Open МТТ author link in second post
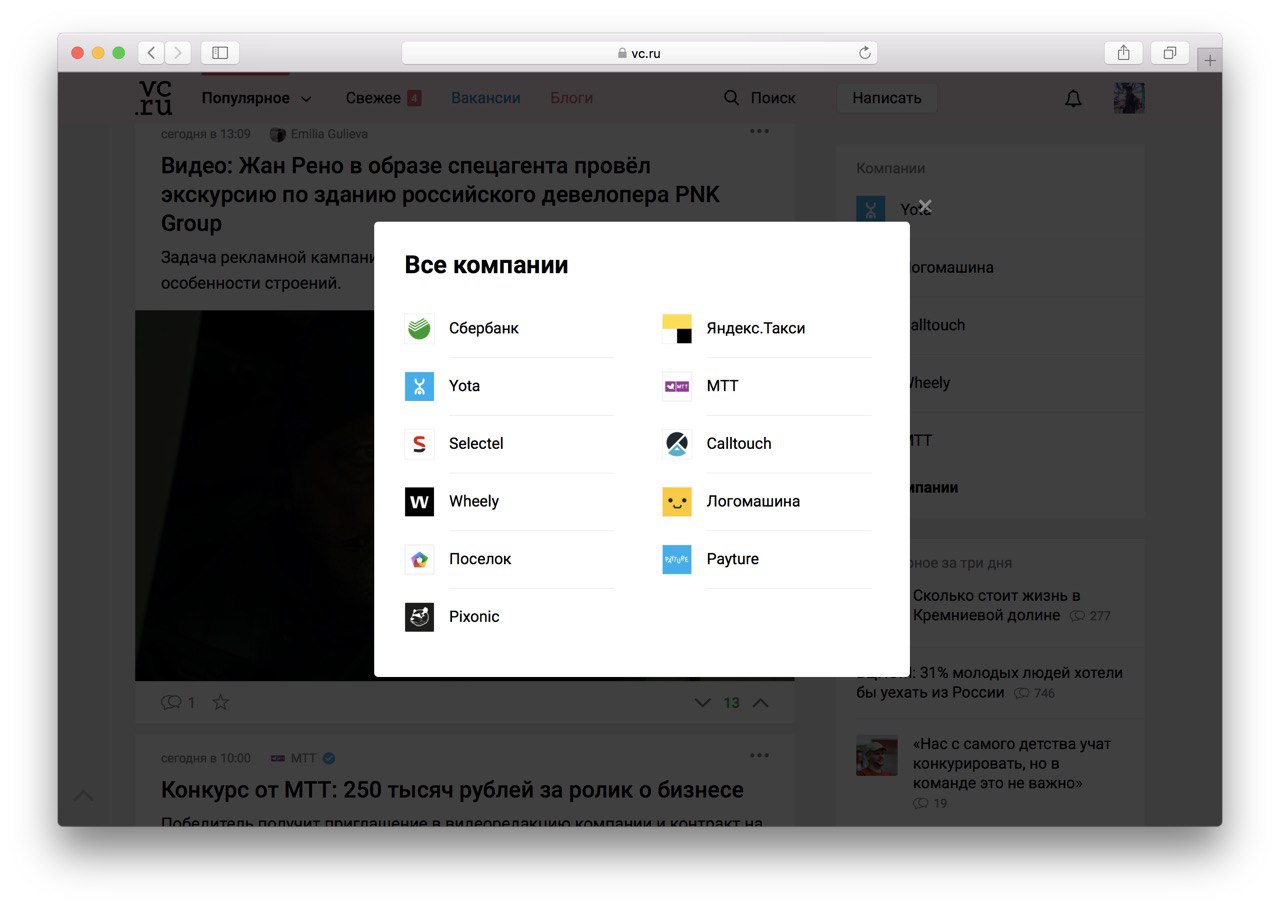This screenshot has width=1280, height=909. (x=303, y=758)
